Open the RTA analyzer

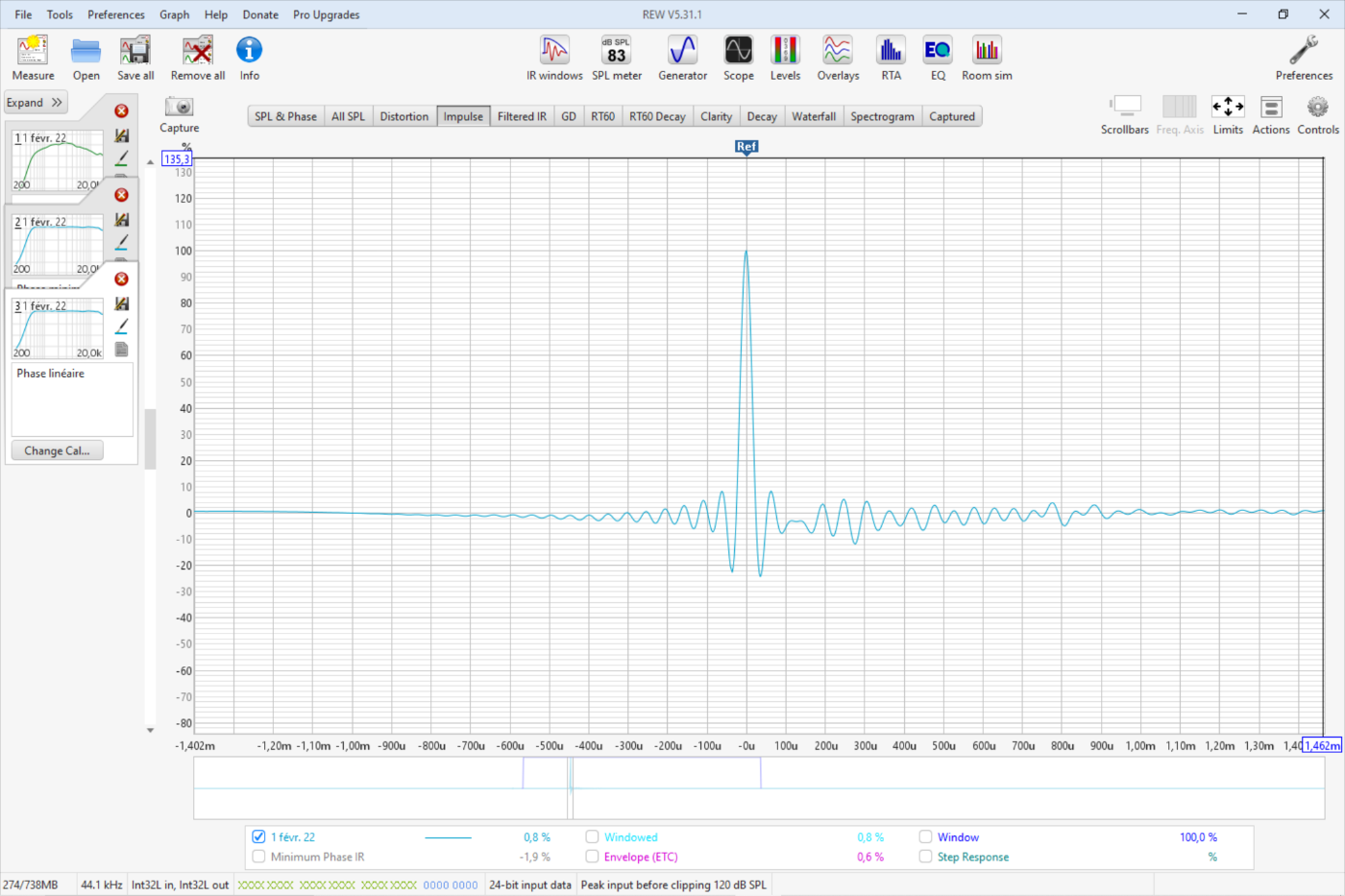[891, 58]
